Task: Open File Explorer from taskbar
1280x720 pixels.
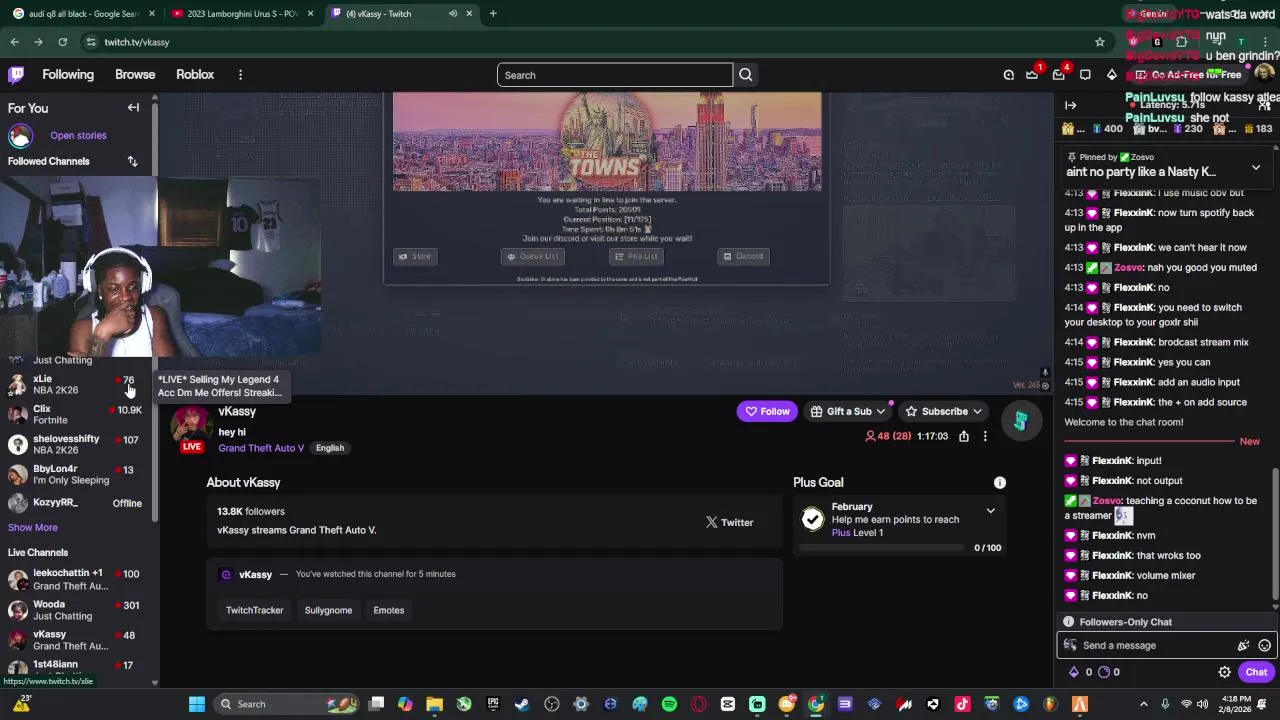Action: pos(434,704)
